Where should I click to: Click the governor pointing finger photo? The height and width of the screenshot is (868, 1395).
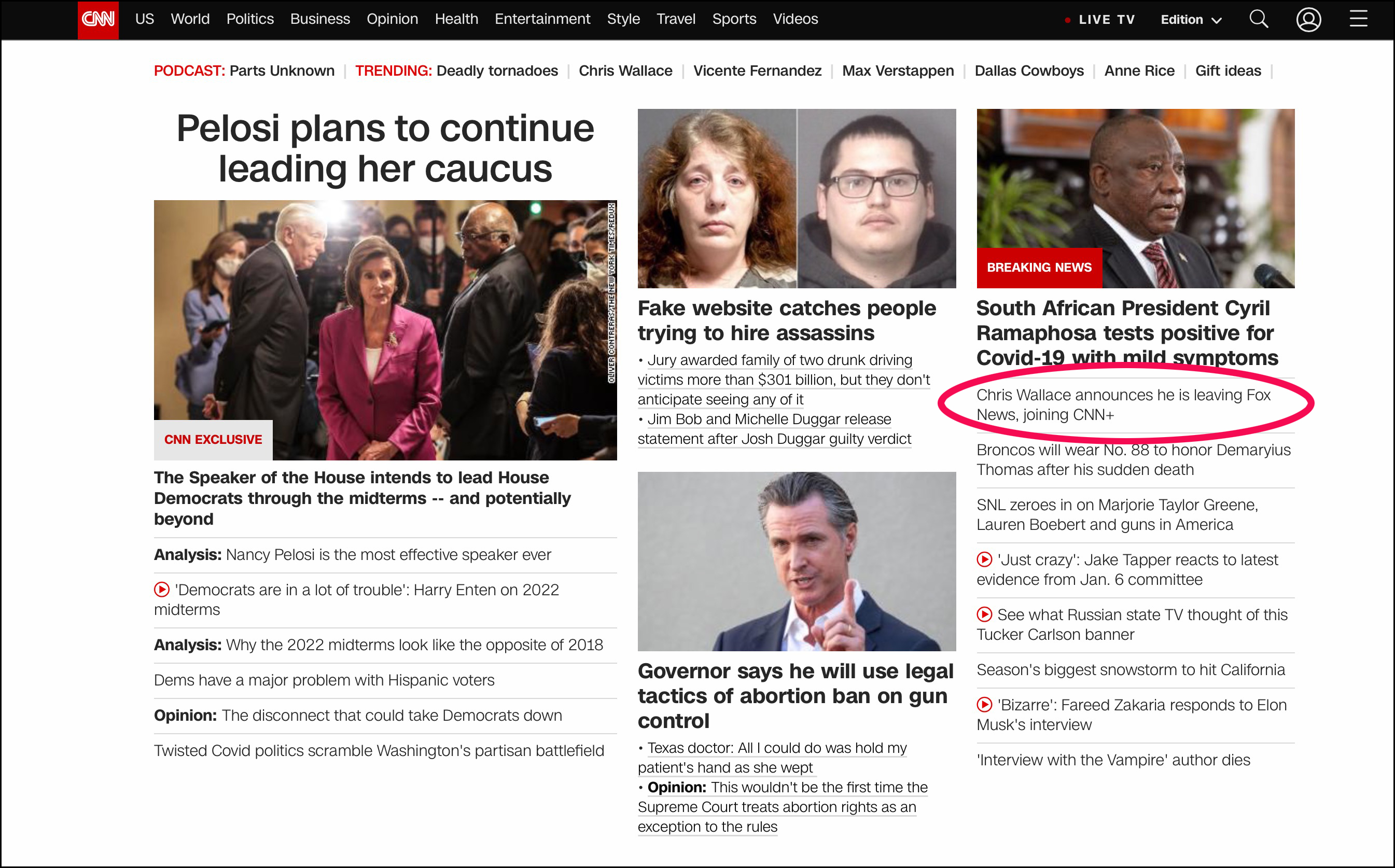pyautogui.click(x=797, y=562)
